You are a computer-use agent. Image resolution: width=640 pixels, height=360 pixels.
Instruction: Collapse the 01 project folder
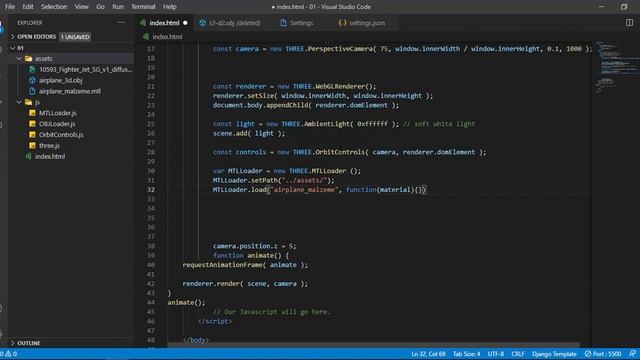click(13, 48)
